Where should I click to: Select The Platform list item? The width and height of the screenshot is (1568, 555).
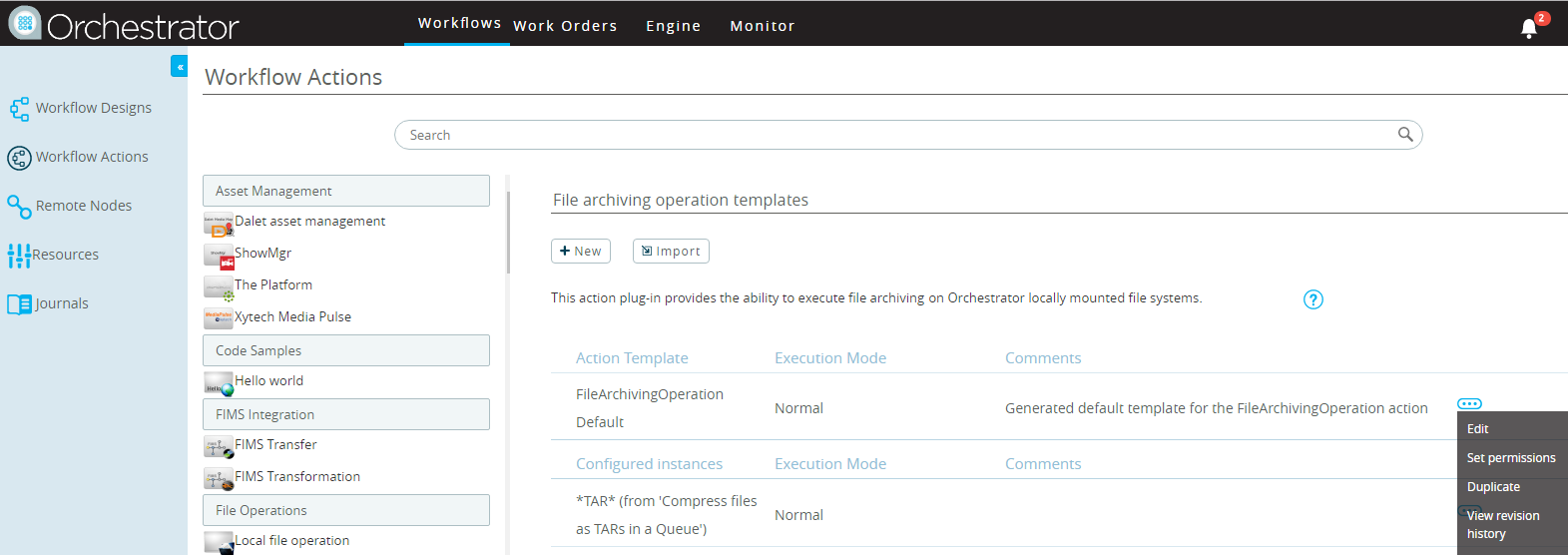point(273,284)
